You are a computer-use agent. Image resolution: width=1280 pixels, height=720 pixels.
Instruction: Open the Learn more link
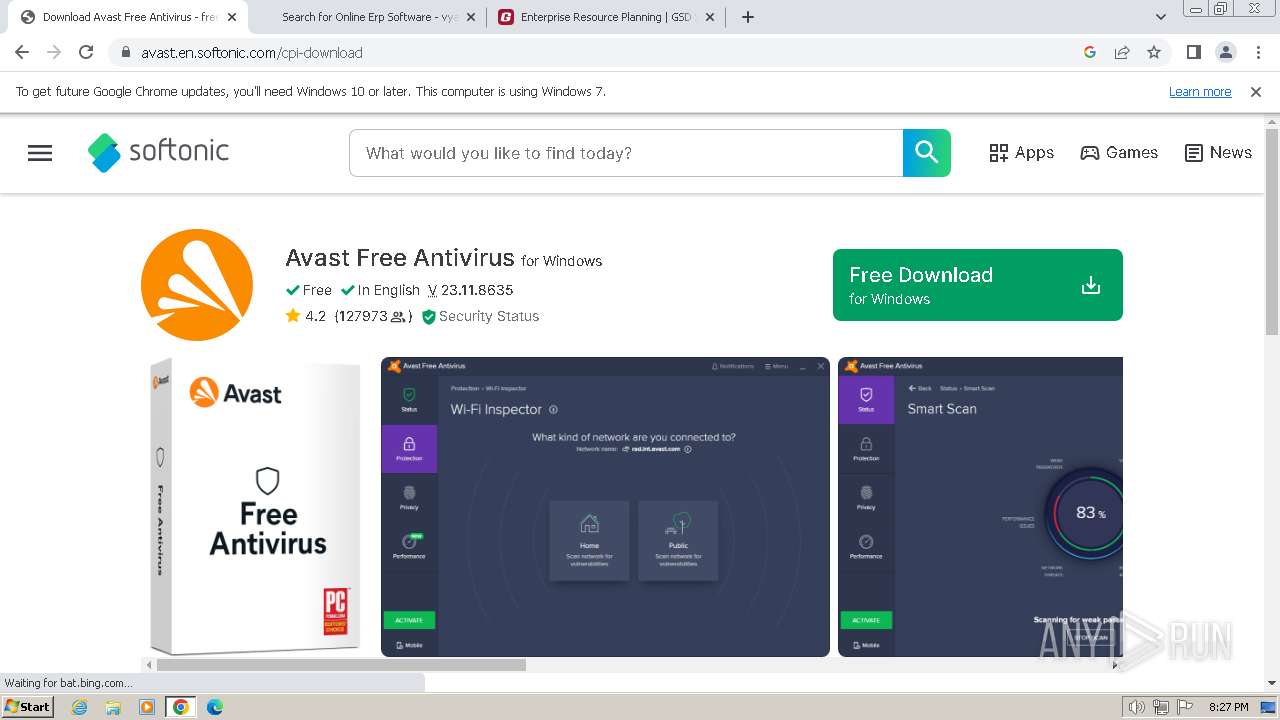coord(1200,92)
